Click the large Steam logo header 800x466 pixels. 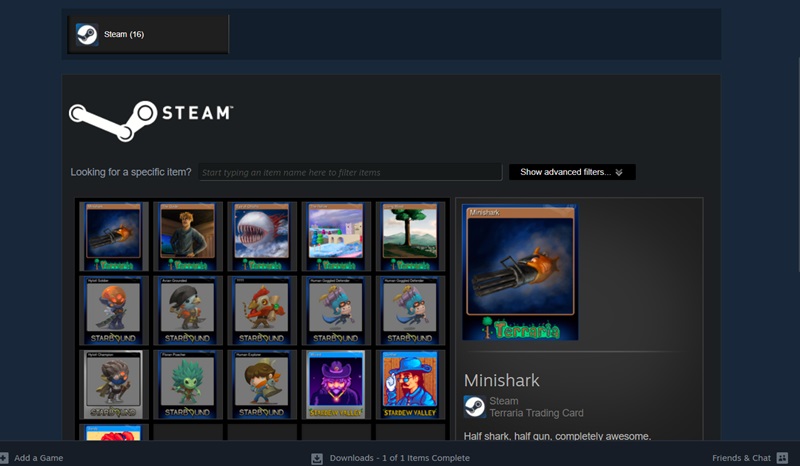151,120
